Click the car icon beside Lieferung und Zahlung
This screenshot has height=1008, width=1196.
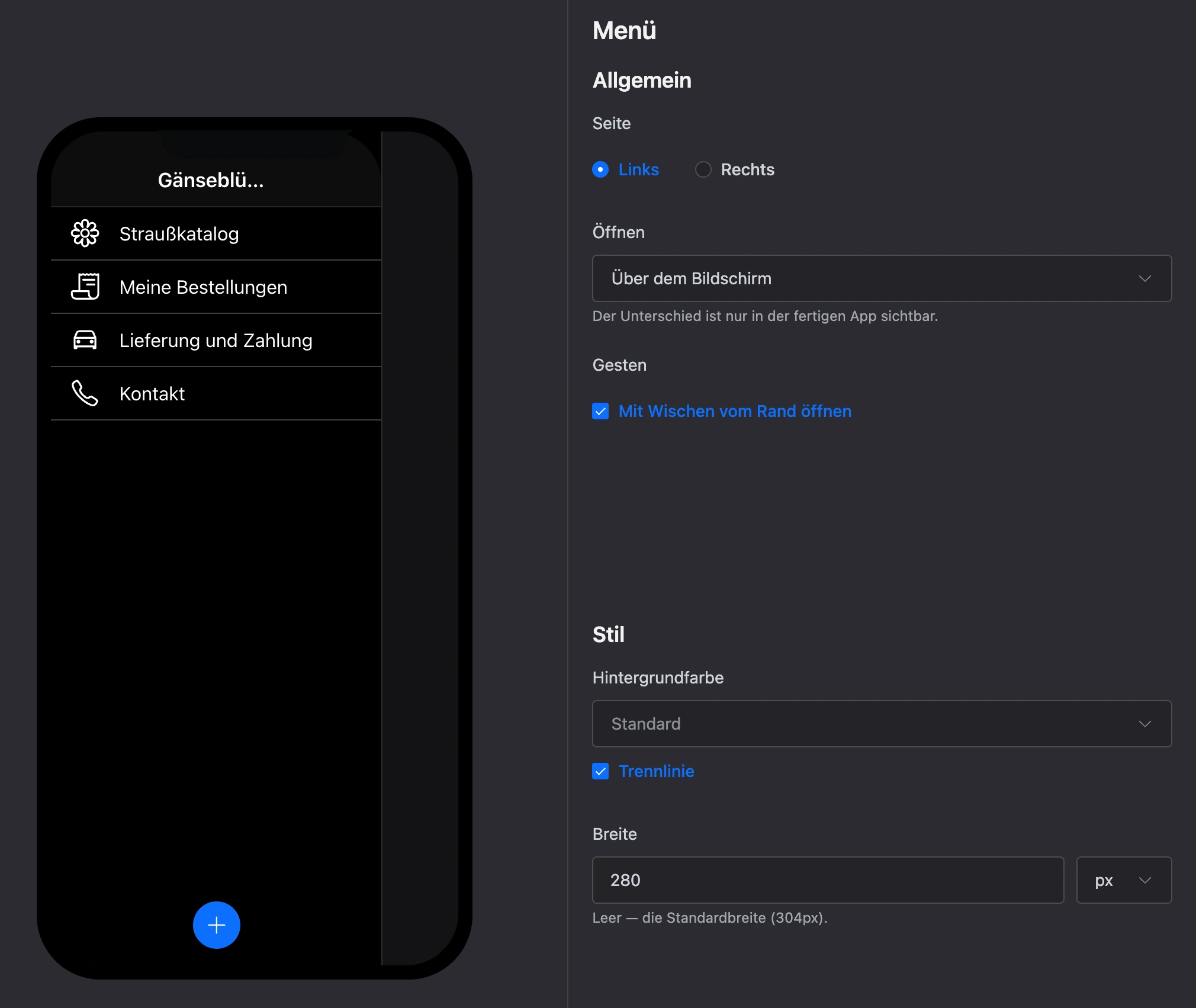85,340
